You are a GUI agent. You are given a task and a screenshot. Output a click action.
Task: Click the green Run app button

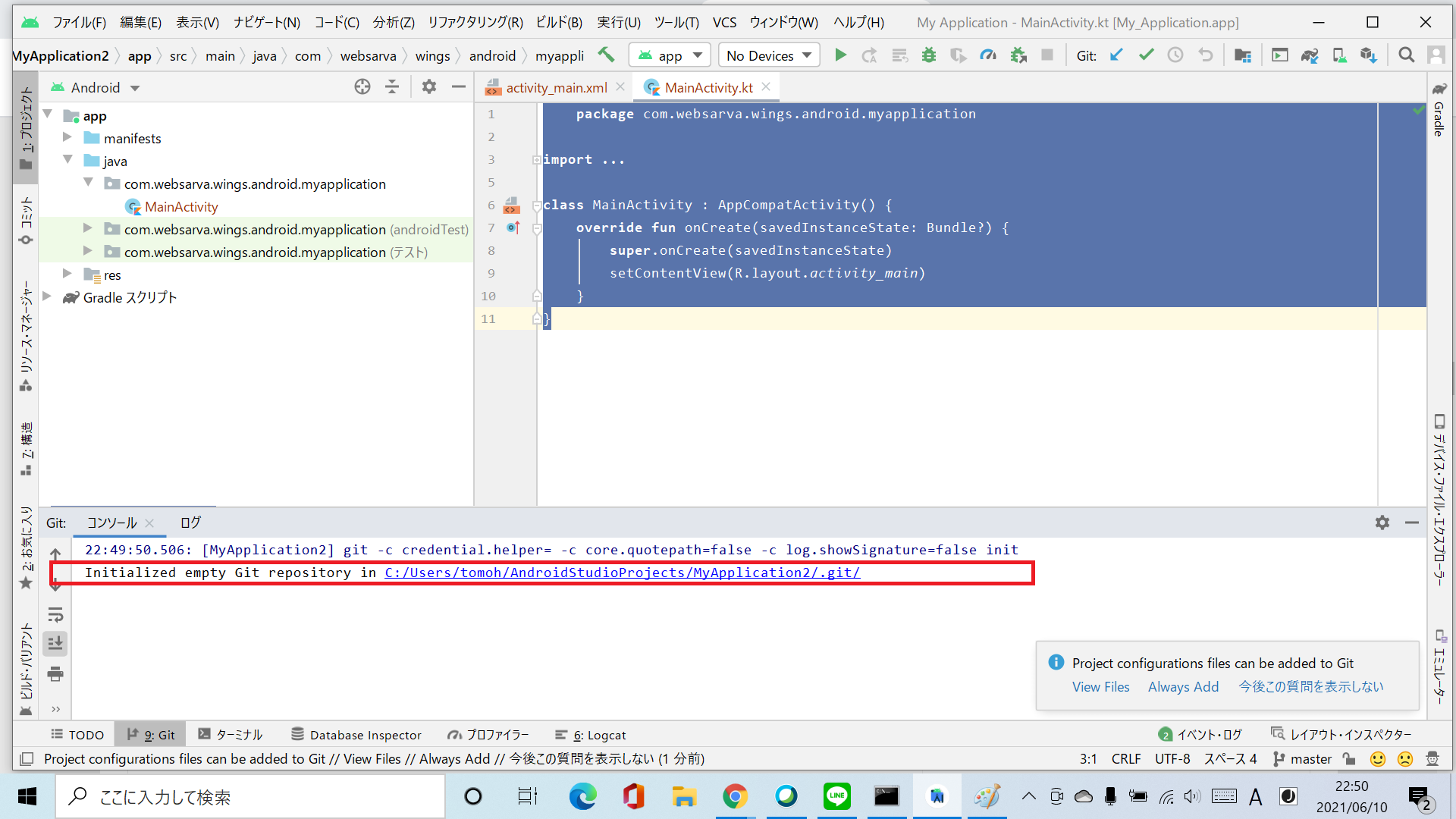pos(840,55)
